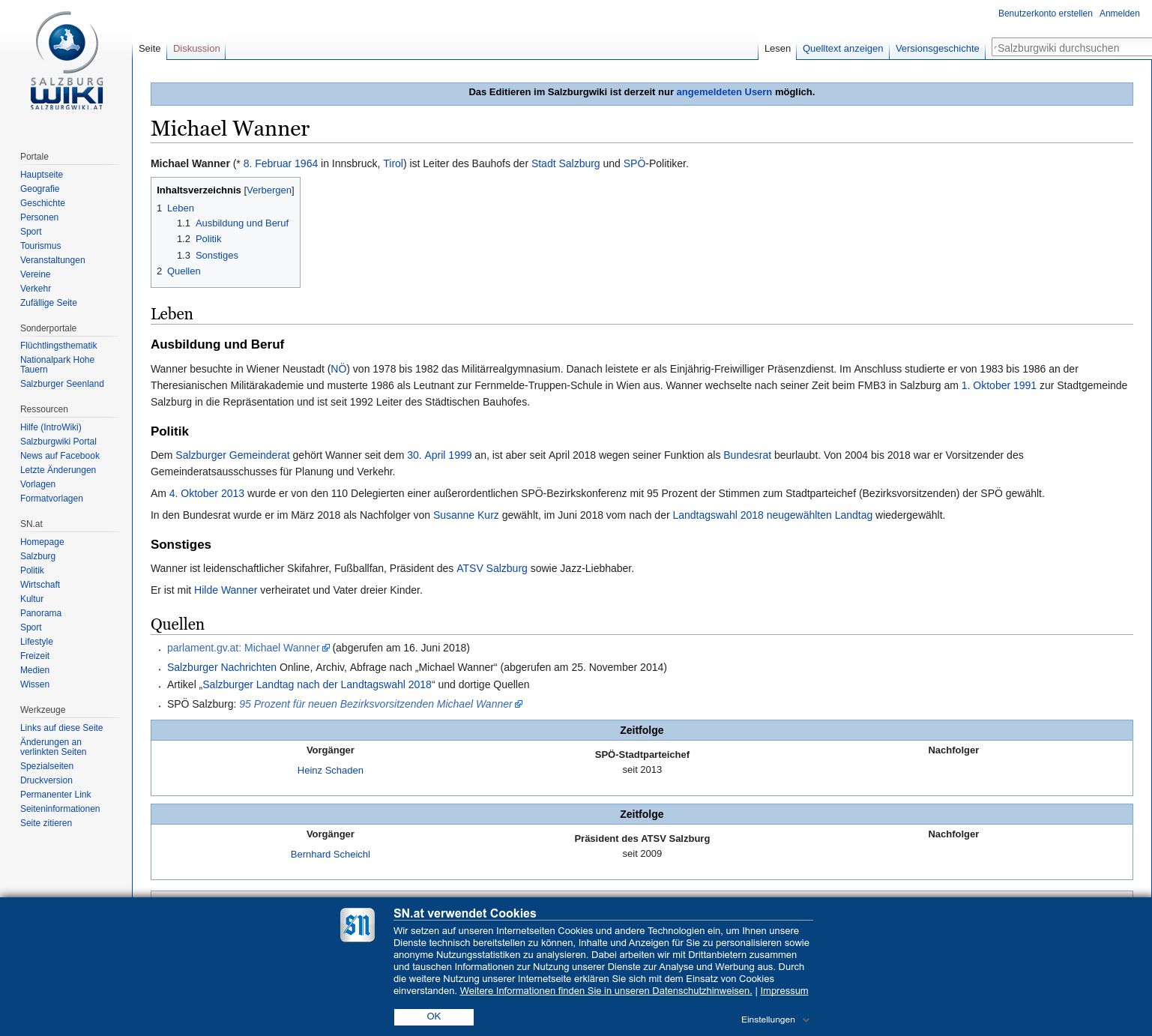
Task: Open Nationalpark Hohe Tauern portal
Action: click(58, 364)
